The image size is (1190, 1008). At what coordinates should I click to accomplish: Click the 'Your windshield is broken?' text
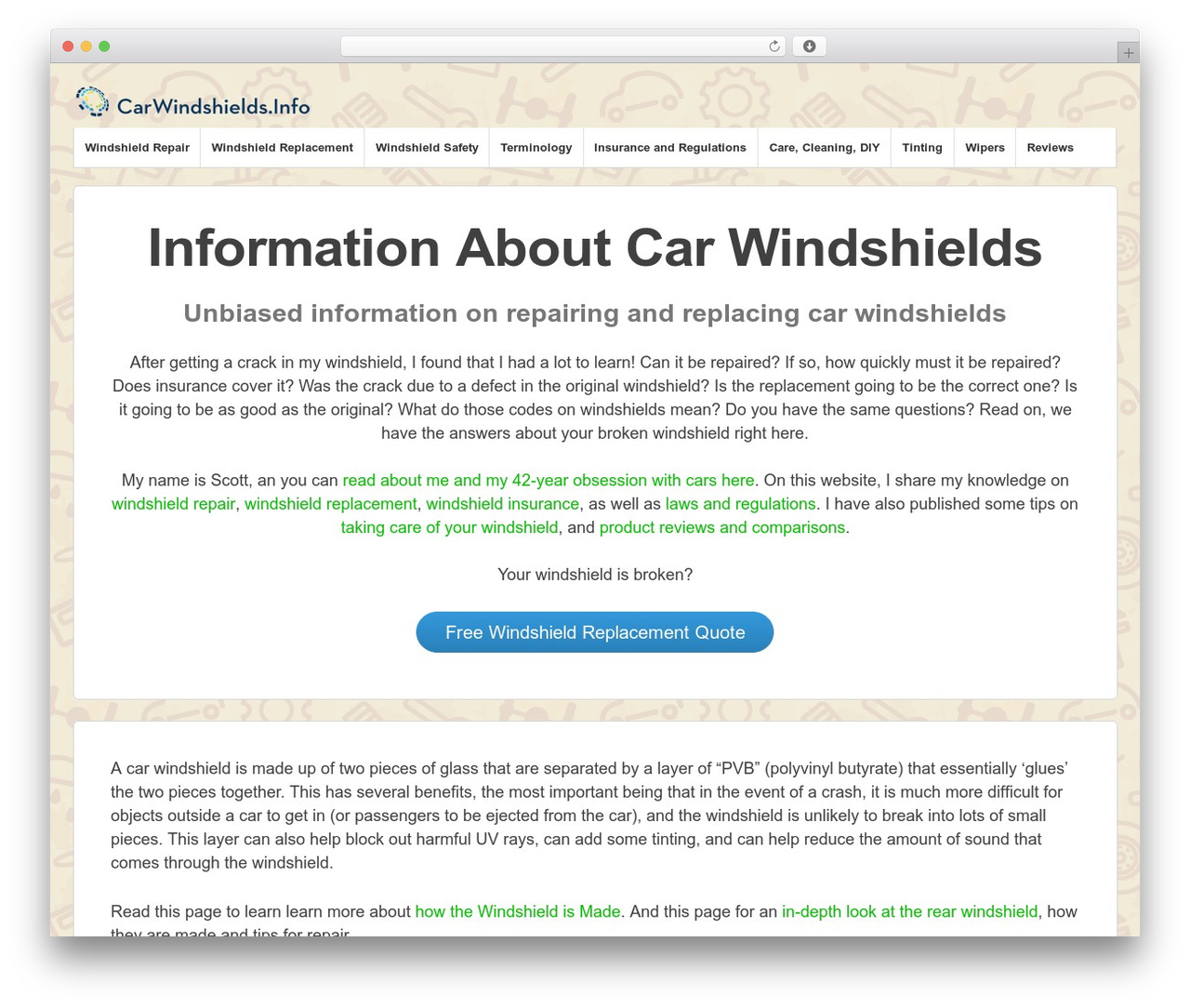(595, 575)
